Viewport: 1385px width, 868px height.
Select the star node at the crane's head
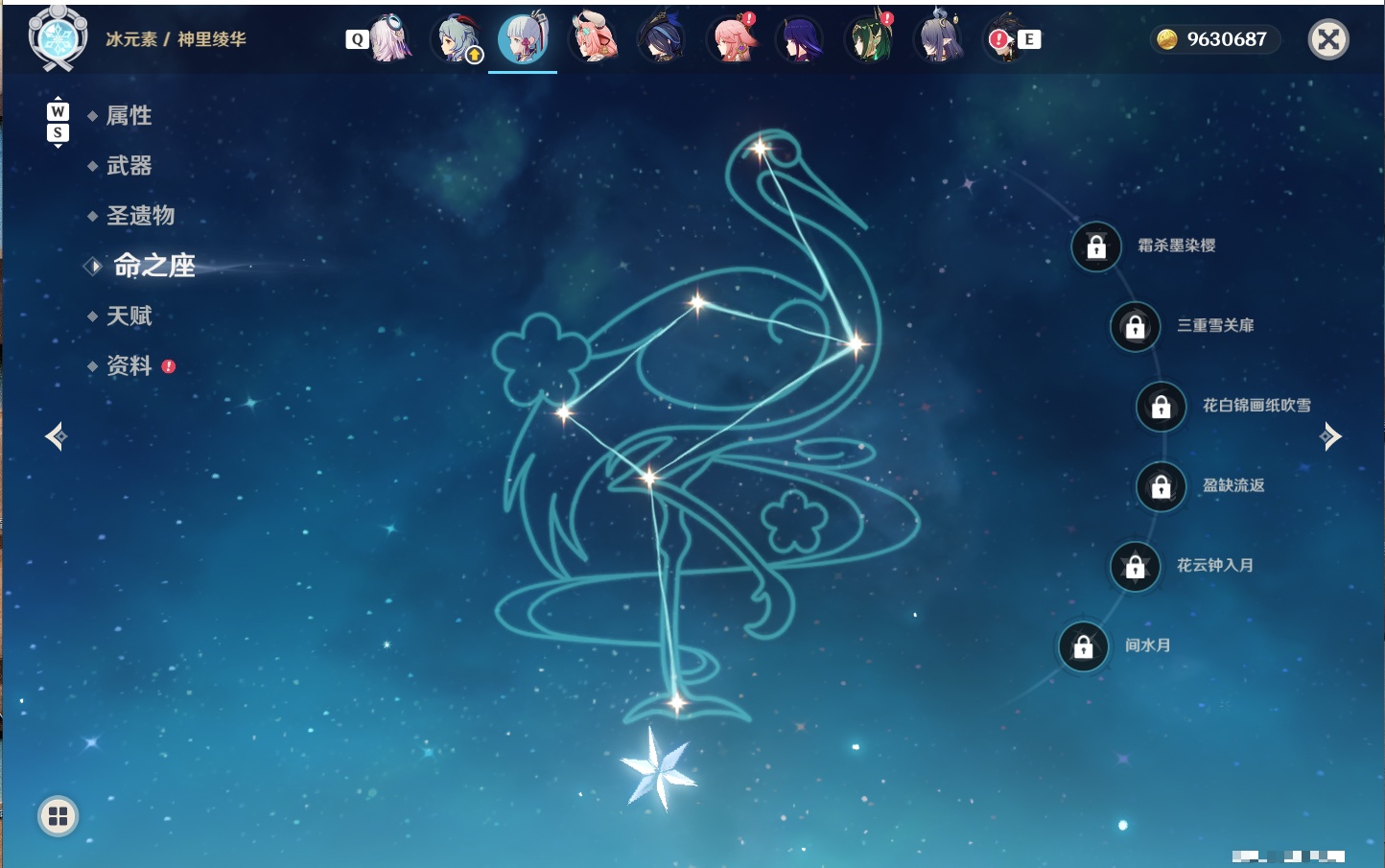point(761,149)
